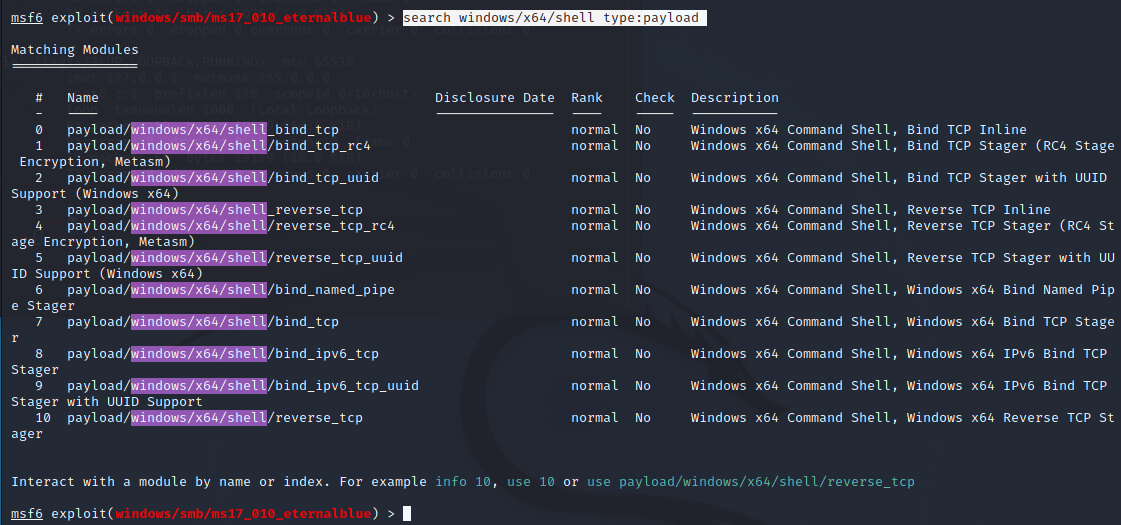Click the 'Check' column header
Screen dimensions: 1121x525
coord(655,98)
